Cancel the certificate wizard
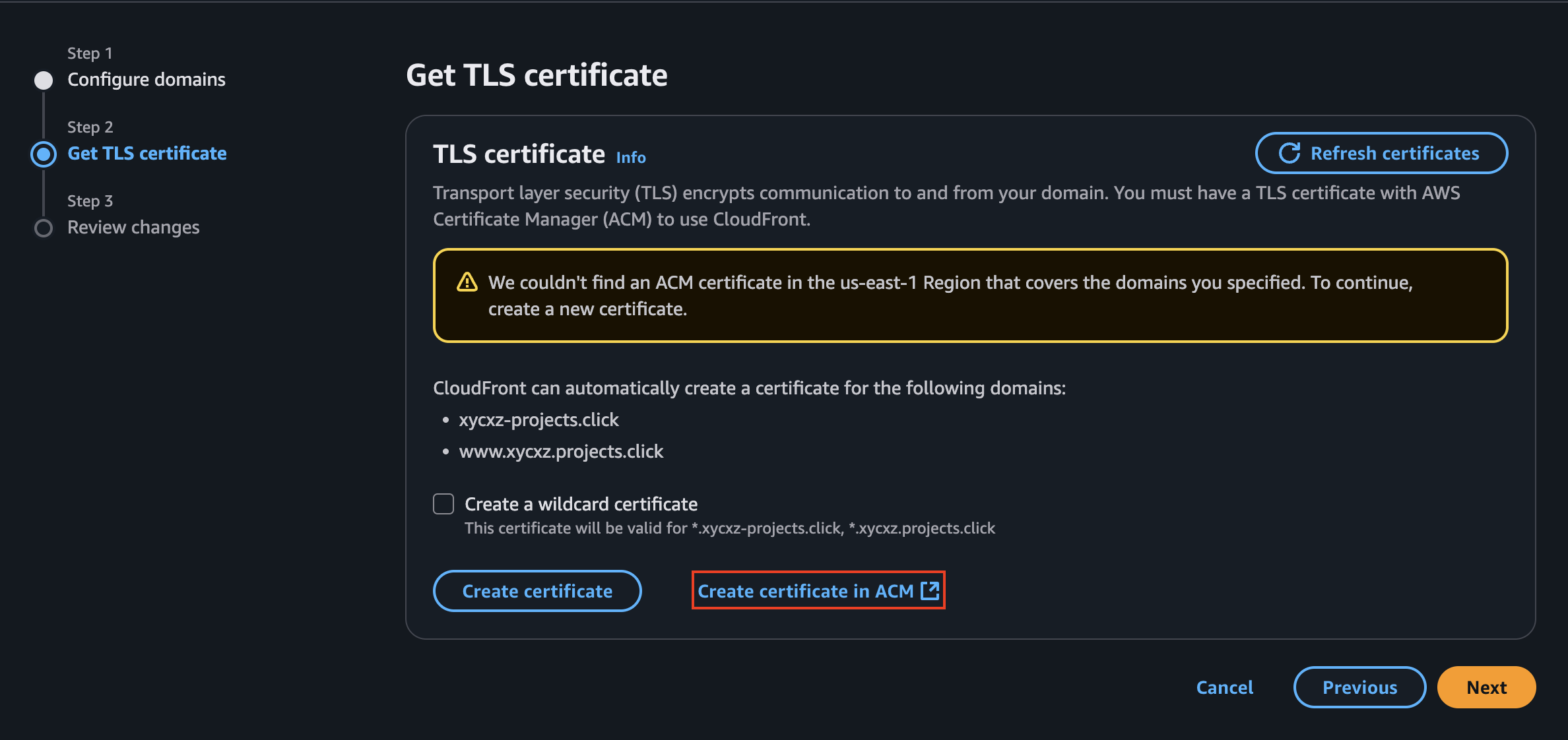Viewport: 1568px width, 740px height. (1224, 687)
